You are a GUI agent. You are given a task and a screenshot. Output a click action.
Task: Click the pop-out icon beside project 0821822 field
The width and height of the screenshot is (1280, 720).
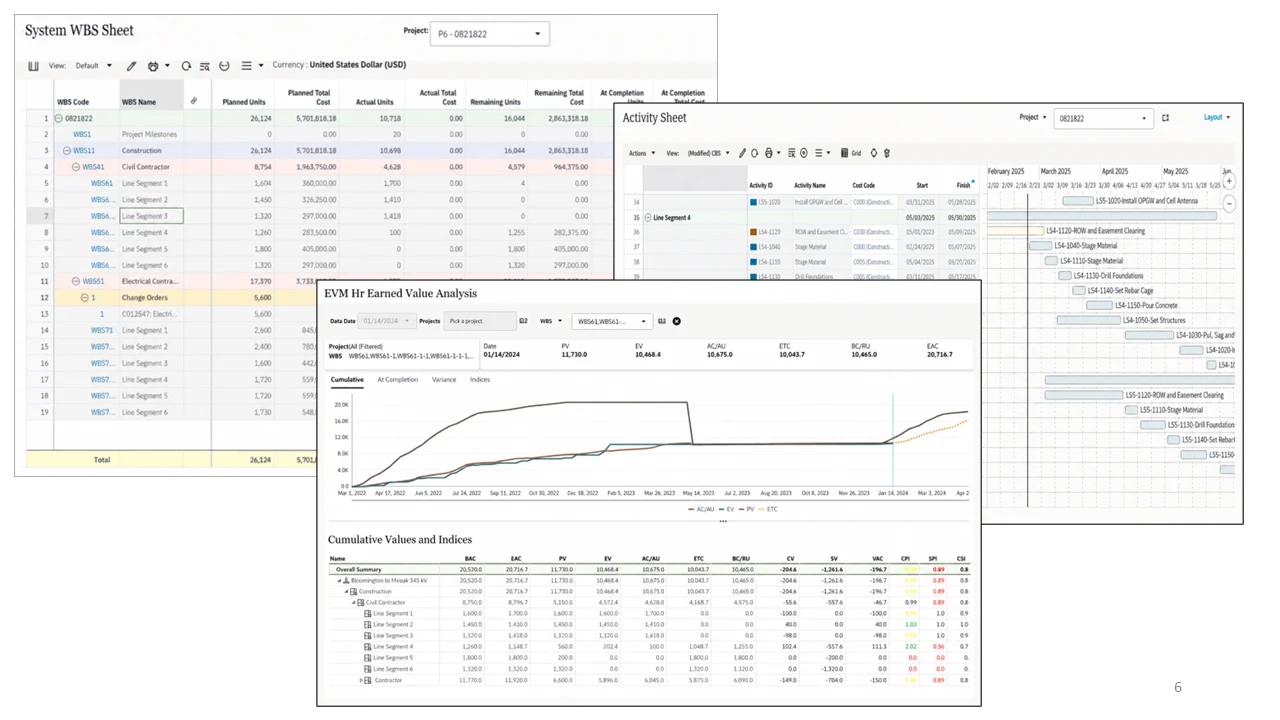pyautogui.click(x=1165, y=118)
